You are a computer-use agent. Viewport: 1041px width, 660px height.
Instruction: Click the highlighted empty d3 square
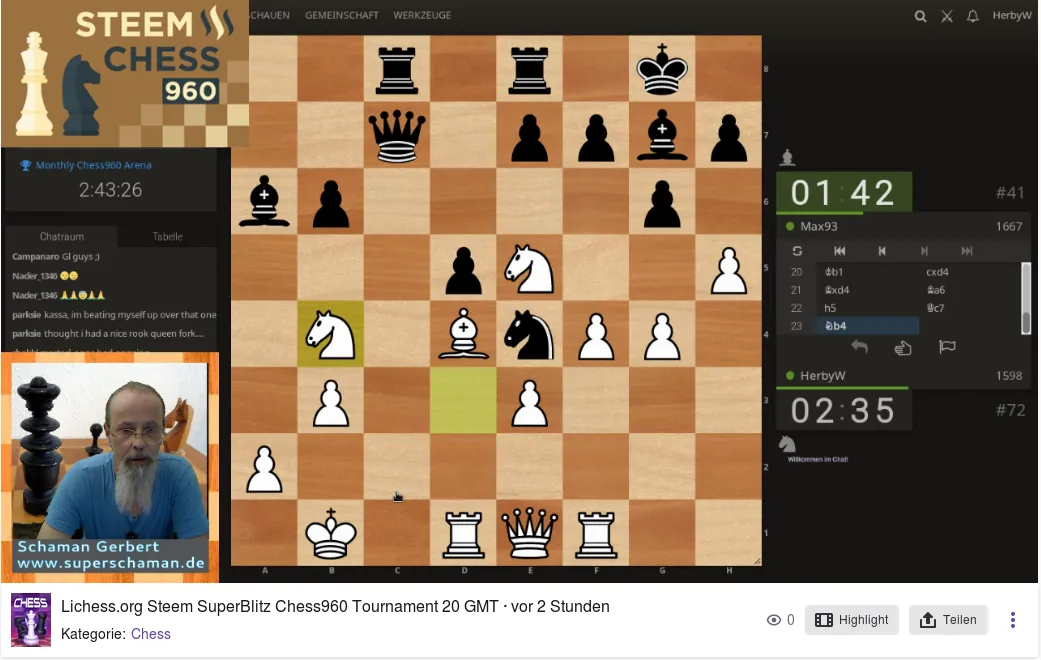[463, 400]
